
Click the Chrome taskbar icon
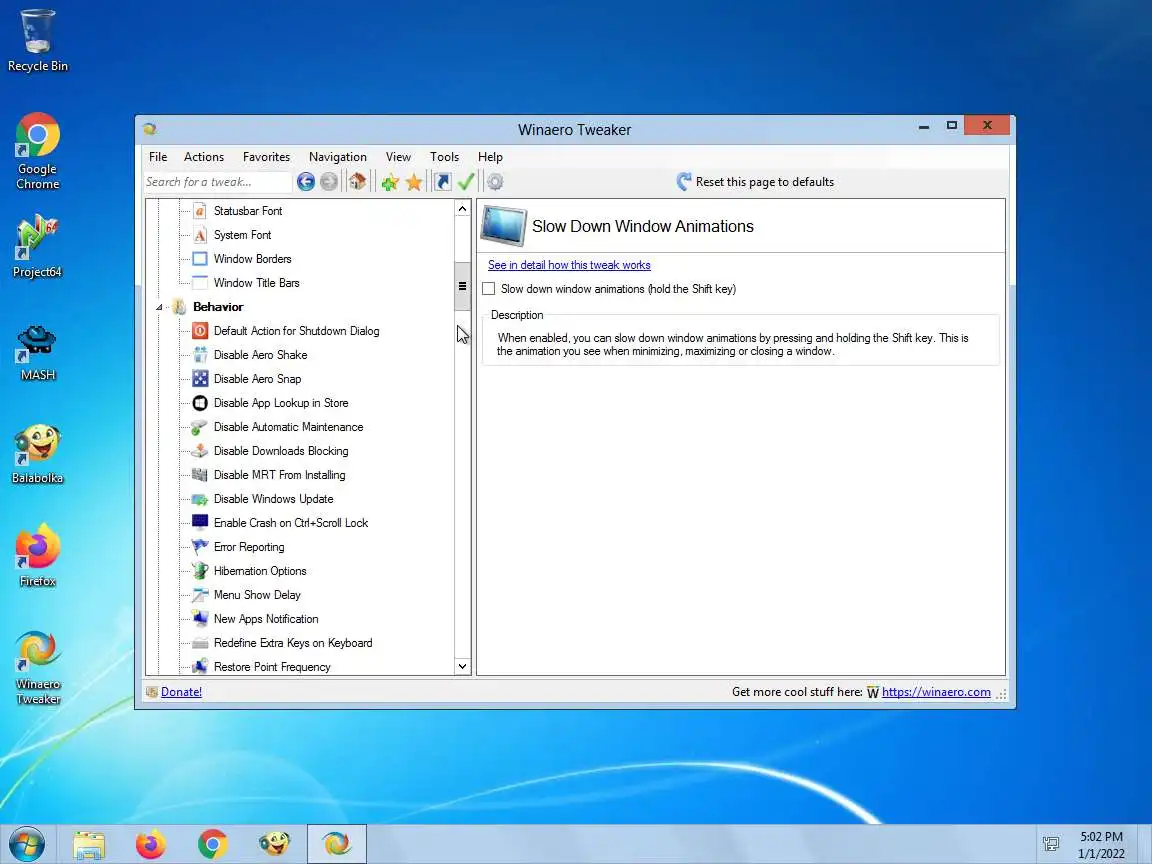point(212,844)
